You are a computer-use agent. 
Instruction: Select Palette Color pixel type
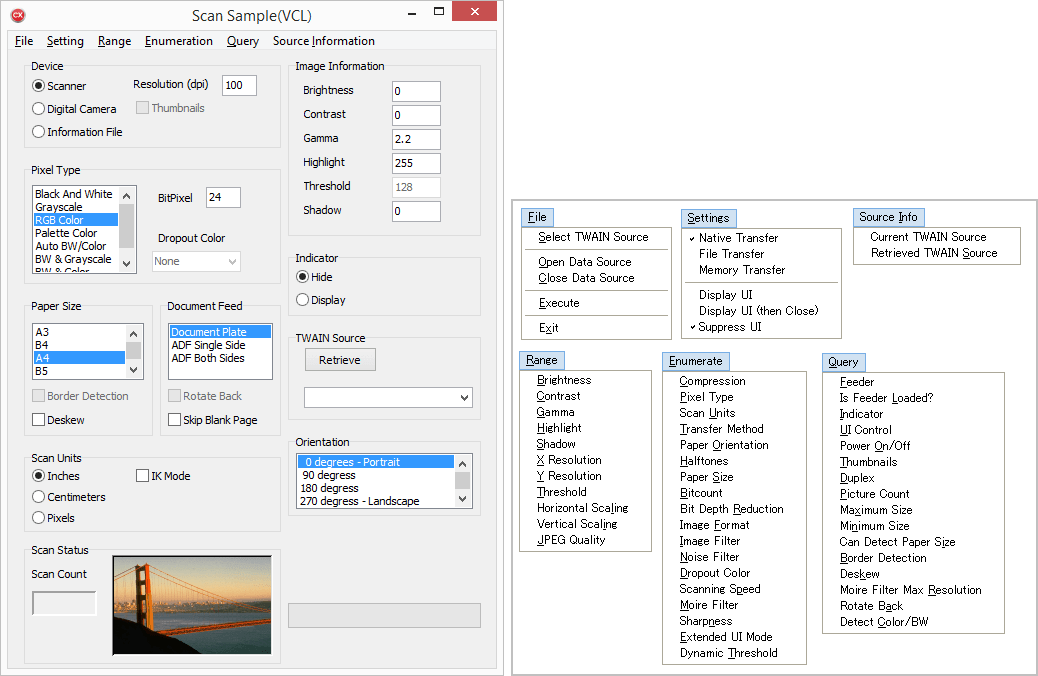(x=66, y=233)
